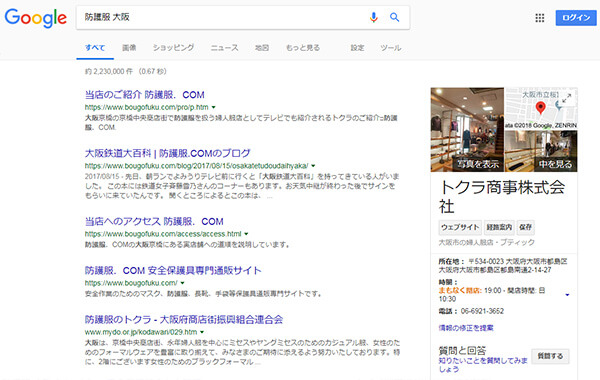Click the blue search magnifier icon
The width and height of the screenshot is (600, 380).
pyautogui.click(x=395, y=17)
